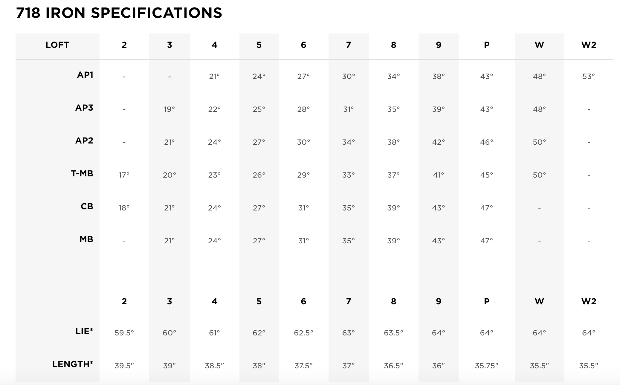Click the 17° loft value for T-MB 2-iron
Screen dimensions: 620x385
(124, 175)
